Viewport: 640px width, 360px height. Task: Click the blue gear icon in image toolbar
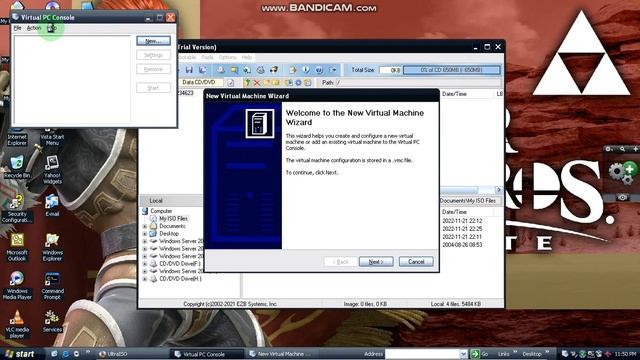coord(298,83)
